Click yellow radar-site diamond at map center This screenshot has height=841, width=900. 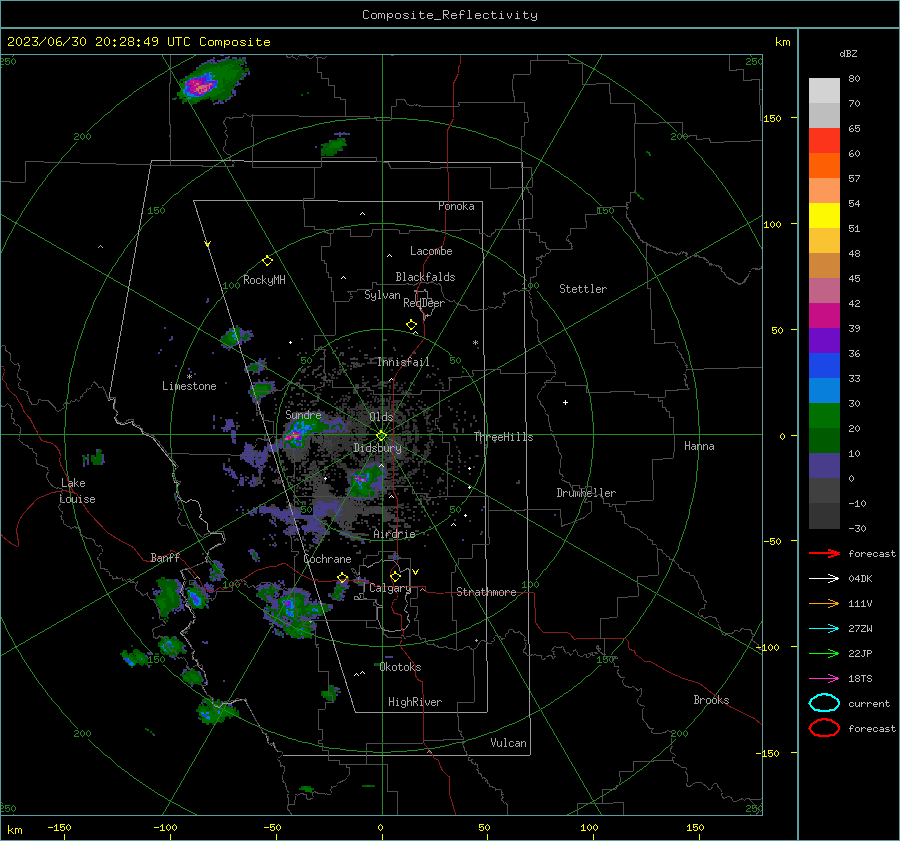click(x=382, y=436)
